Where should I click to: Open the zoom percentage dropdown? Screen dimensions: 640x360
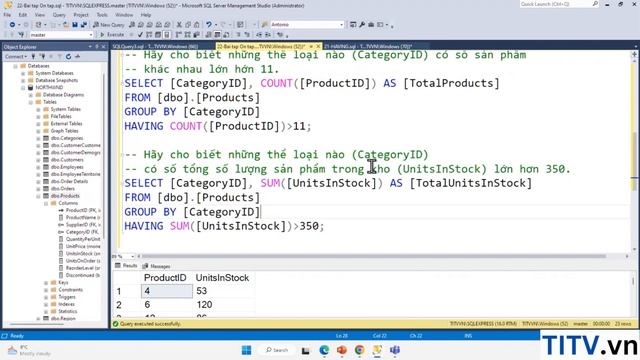133,256
